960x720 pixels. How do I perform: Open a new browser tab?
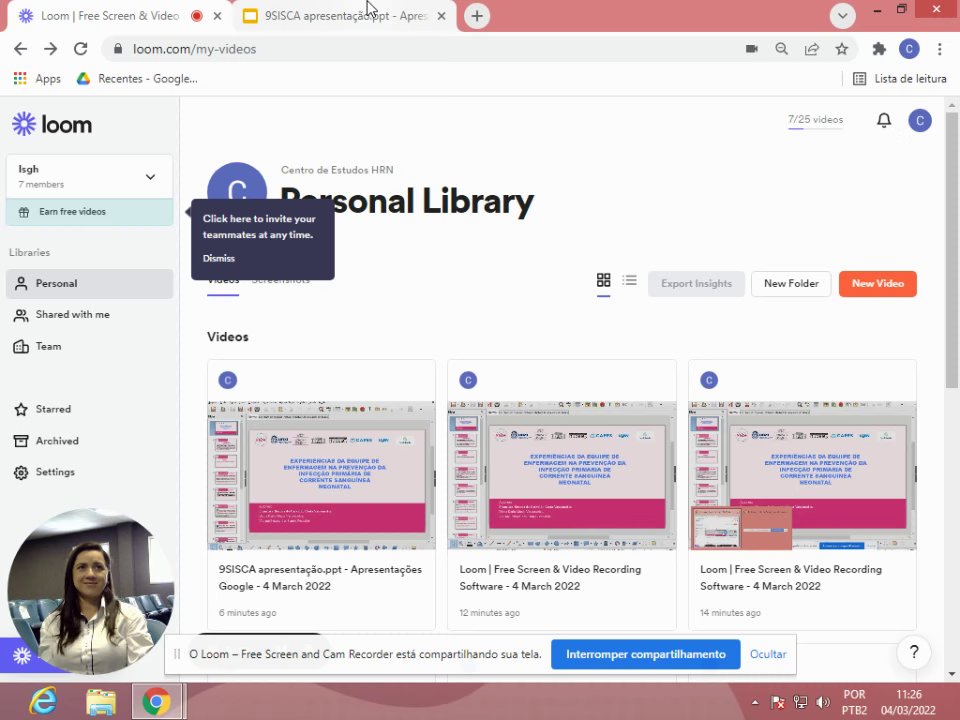coord(477,17)
